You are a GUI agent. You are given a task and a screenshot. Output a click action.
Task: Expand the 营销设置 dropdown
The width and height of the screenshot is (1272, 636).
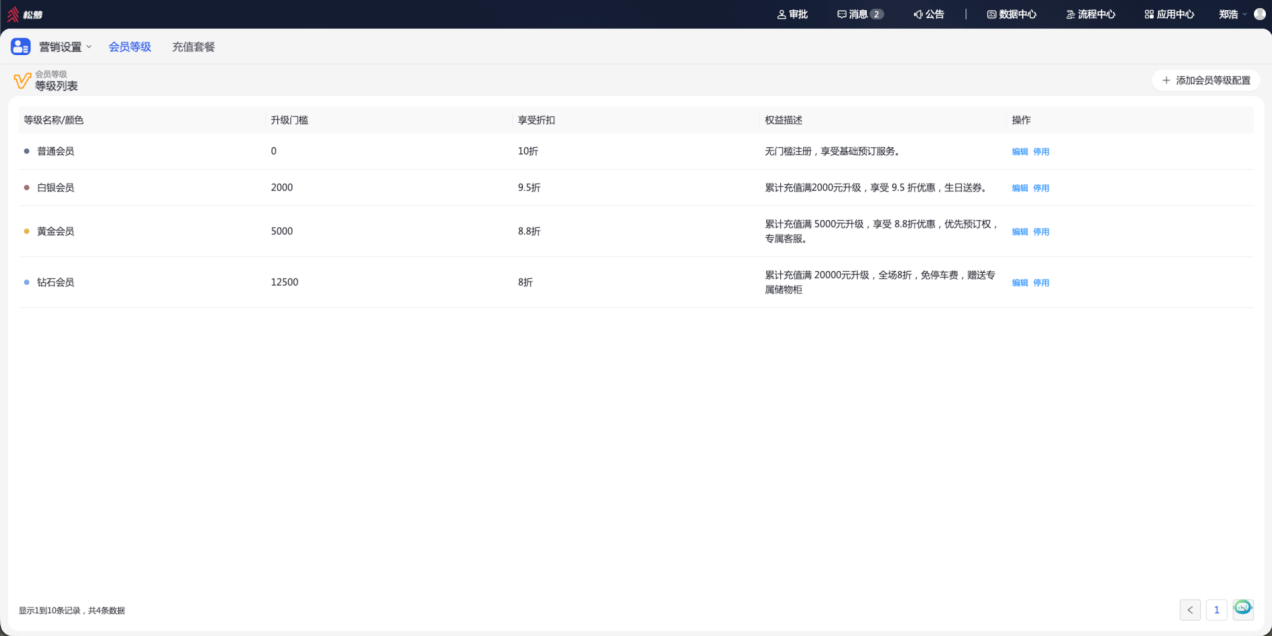[65, 47]
